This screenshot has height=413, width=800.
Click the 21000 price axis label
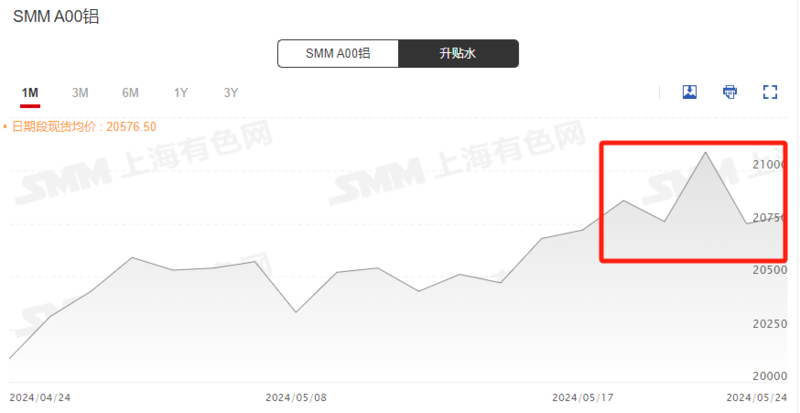769,164
